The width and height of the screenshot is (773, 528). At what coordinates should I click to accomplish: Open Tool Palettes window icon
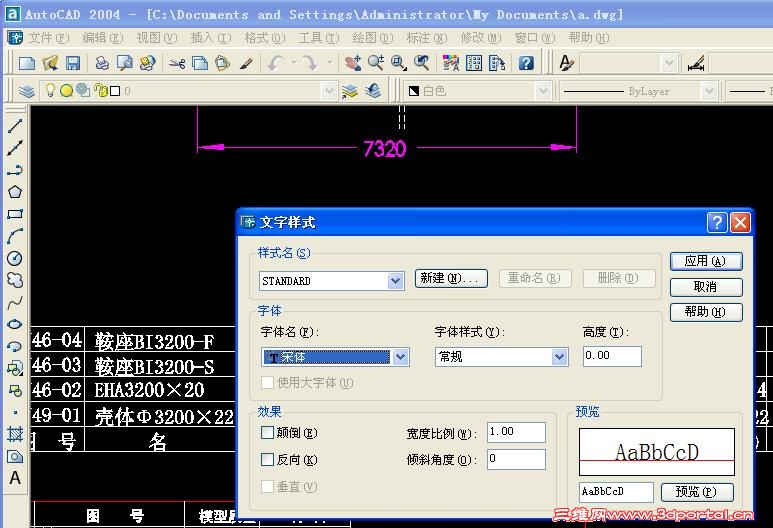click(x=497, y=63)
